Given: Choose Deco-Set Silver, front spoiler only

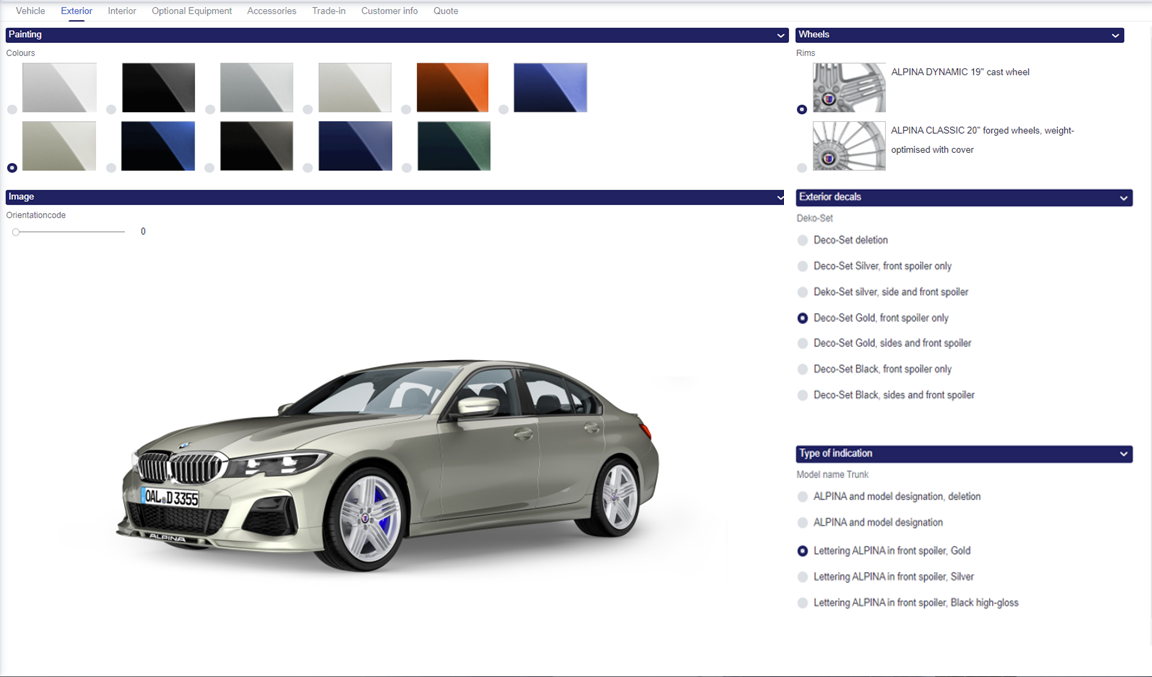Looking at the screenshot, I should point(802,266).
